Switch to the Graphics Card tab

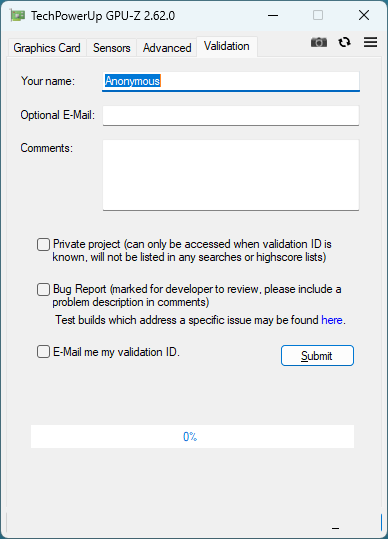(x=47, y=48)
